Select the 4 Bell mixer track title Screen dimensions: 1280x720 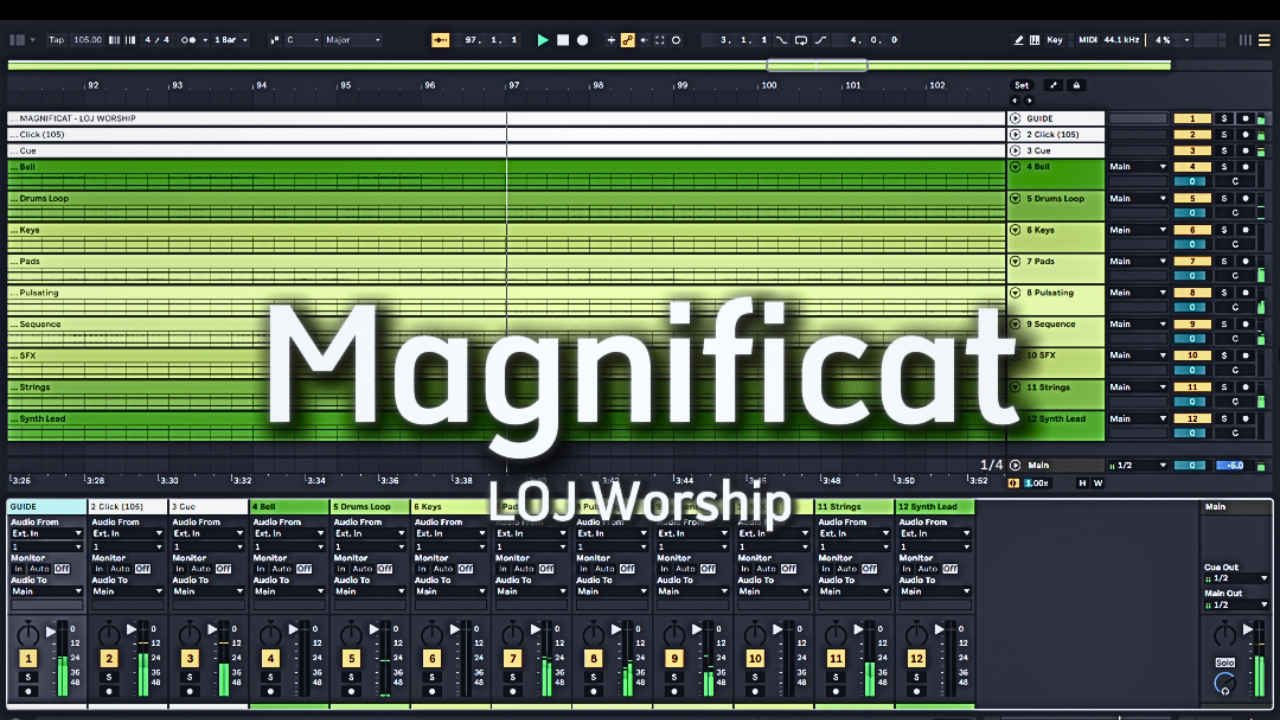(289, 507)
